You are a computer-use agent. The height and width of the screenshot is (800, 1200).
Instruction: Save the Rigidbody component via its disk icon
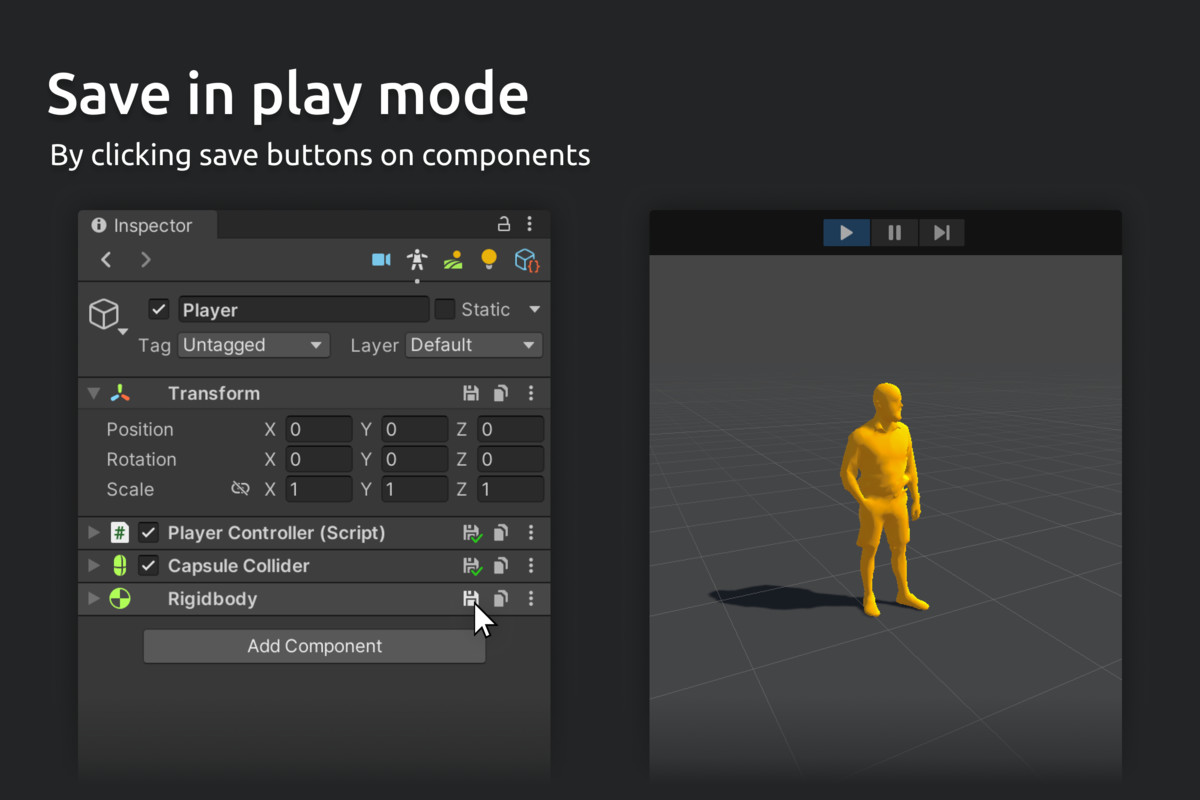tap(470, 599)
